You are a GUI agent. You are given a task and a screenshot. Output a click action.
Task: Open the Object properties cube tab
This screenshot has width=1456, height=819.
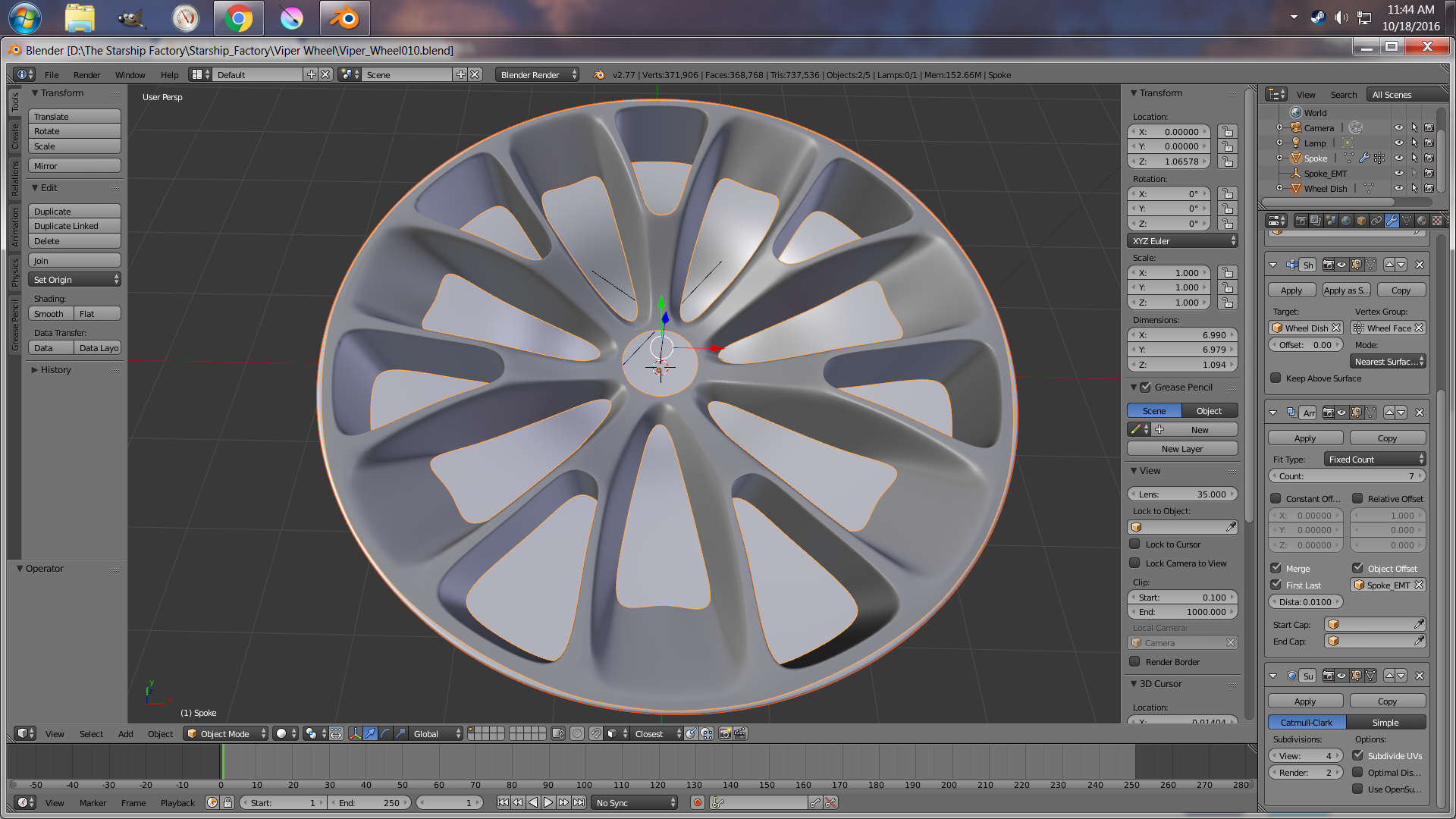pyautogui.click(x=1361, y=221)
